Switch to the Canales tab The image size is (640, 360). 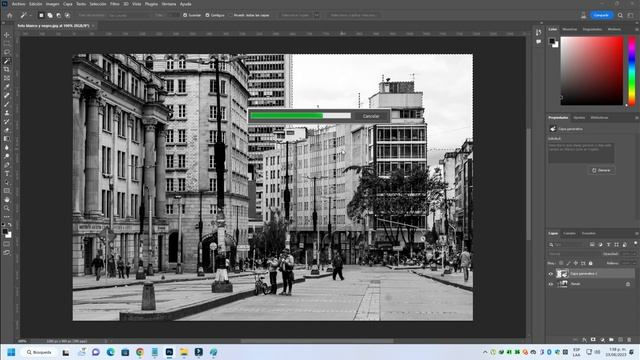(569, 233)
